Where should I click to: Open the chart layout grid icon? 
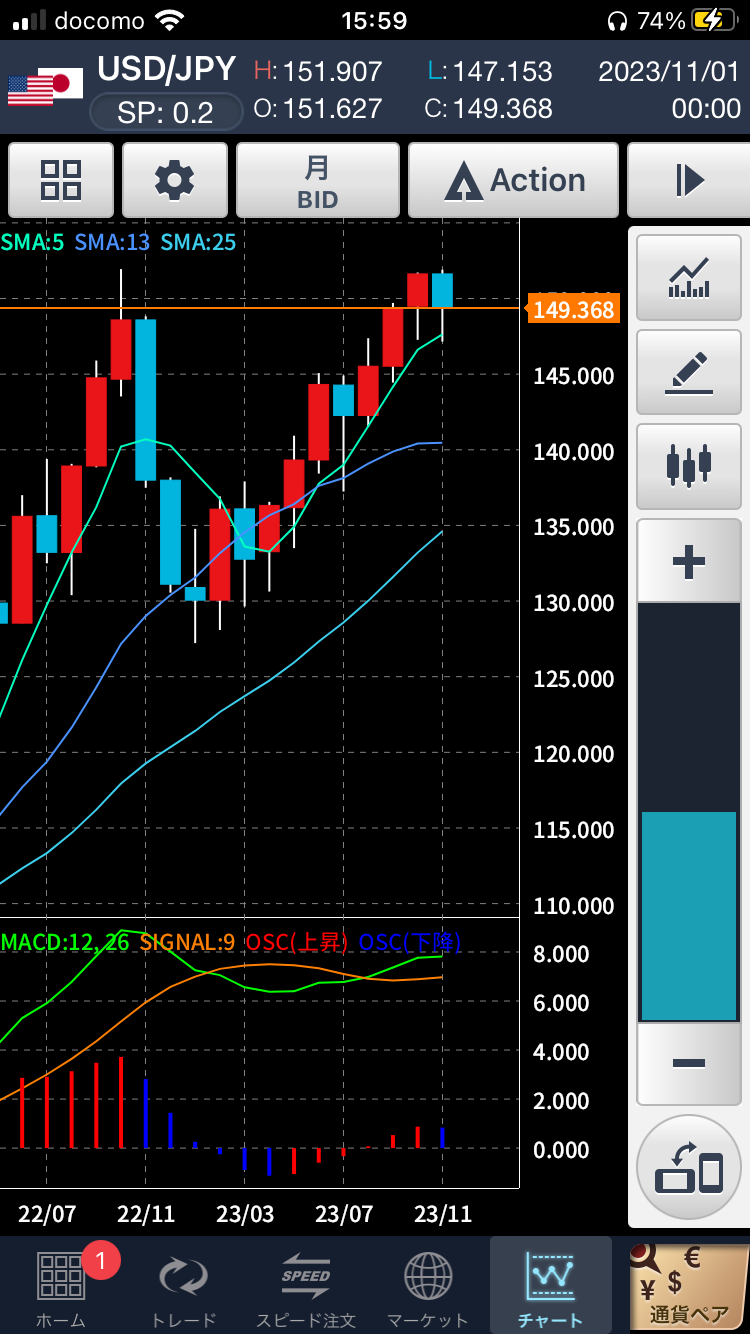point(61,180)
